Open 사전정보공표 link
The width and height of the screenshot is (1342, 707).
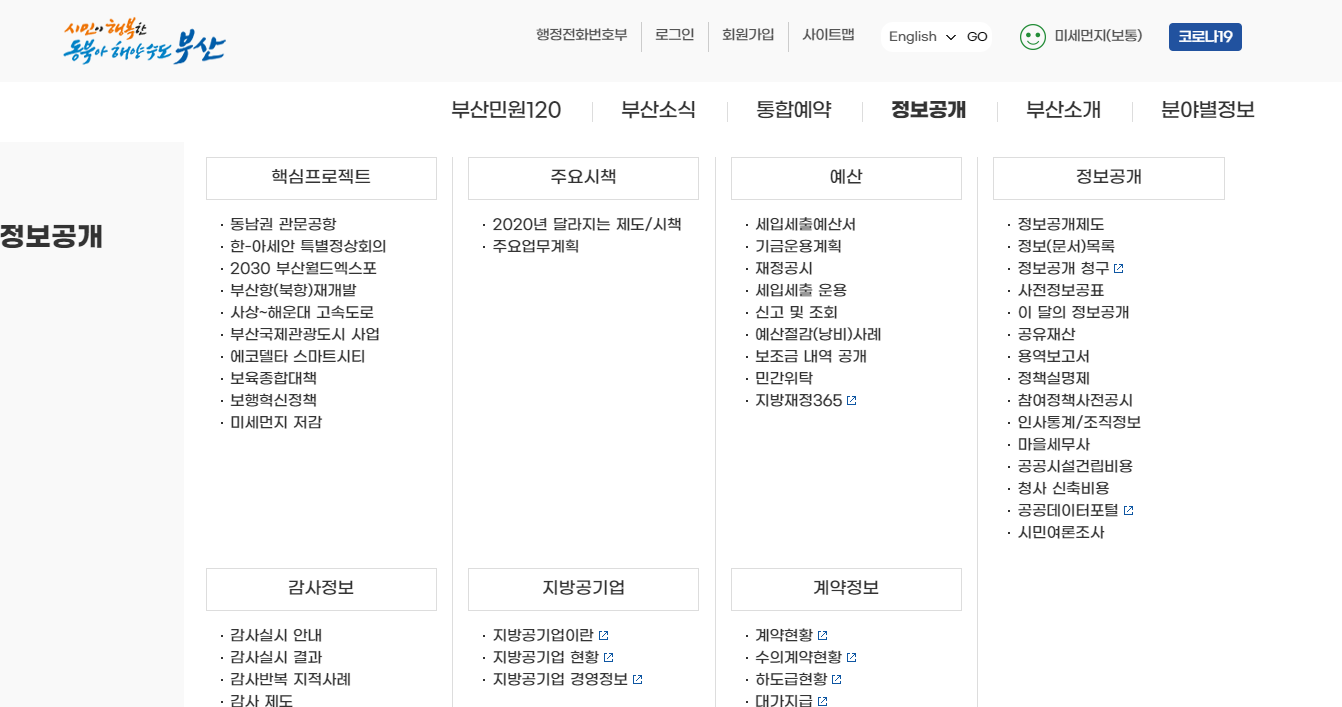1061,291
